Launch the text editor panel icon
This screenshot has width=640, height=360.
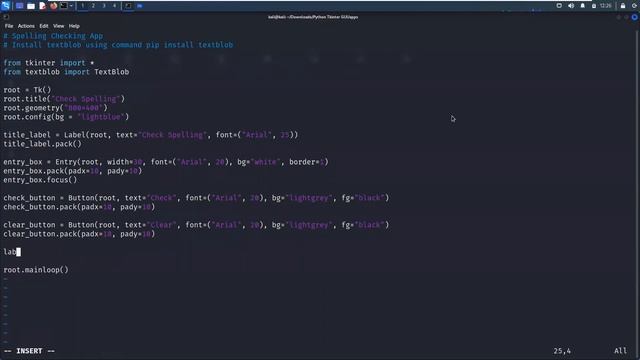42,6
